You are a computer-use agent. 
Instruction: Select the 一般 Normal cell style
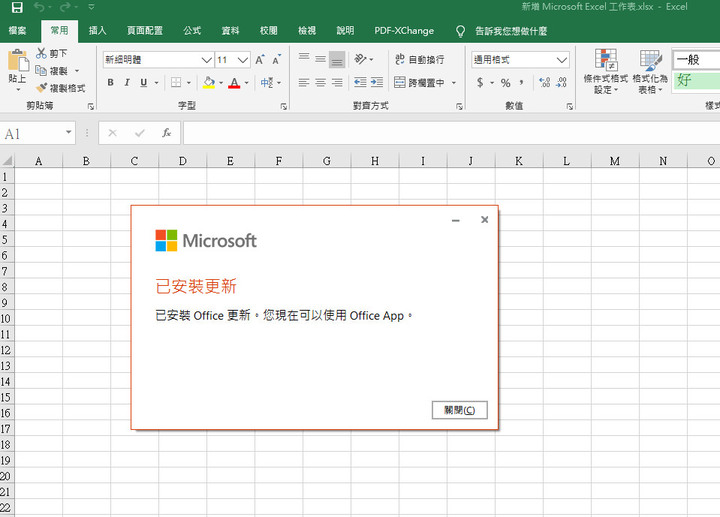[696, 60]
